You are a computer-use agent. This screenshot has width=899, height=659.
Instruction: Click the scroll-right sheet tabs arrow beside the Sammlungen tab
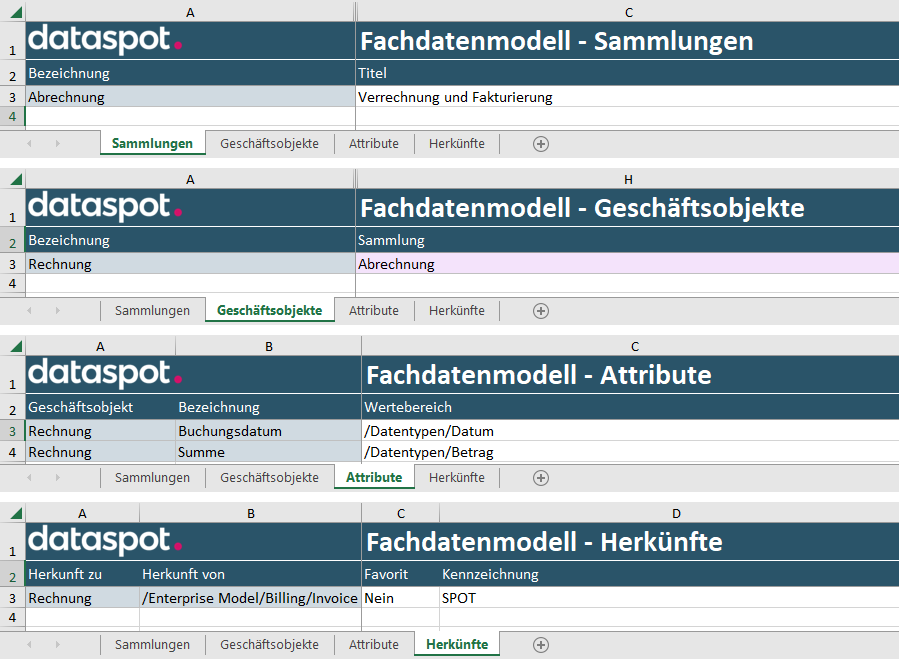pyautogui.click(x=57, y=144)
